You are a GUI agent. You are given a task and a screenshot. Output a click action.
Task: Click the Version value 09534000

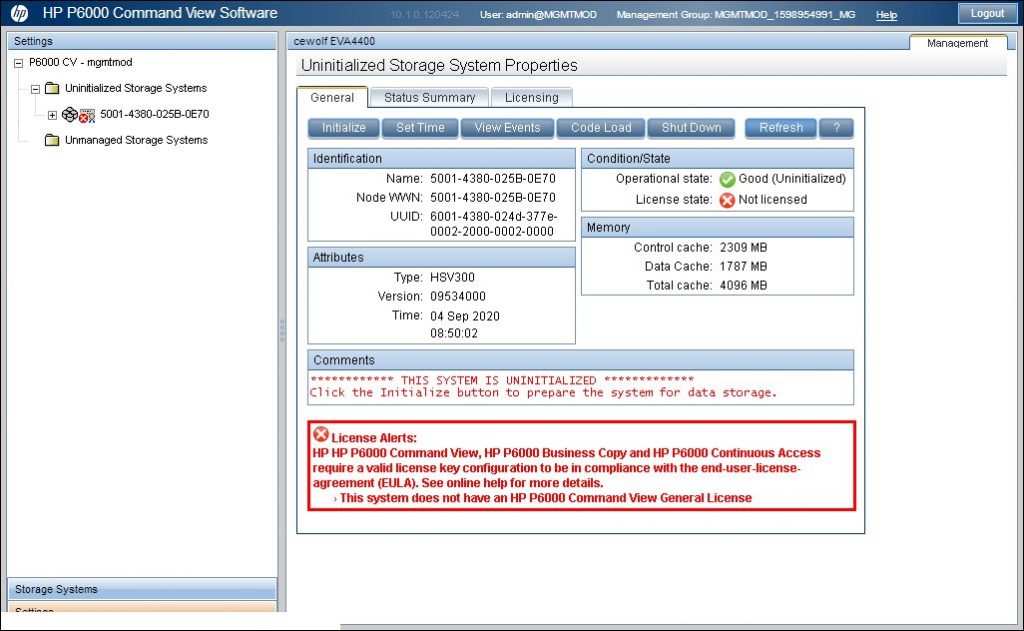tap(457, 296)
